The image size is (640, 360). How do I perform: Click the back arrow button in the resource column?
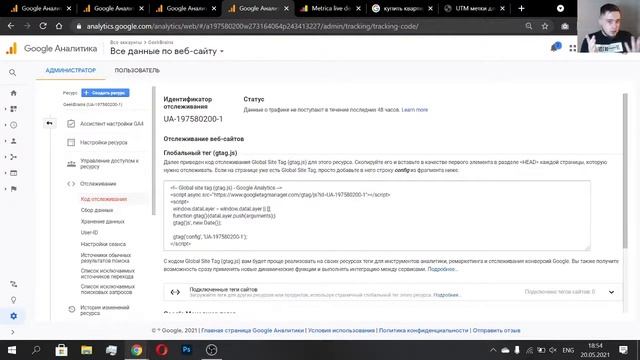tap(49, 123)
